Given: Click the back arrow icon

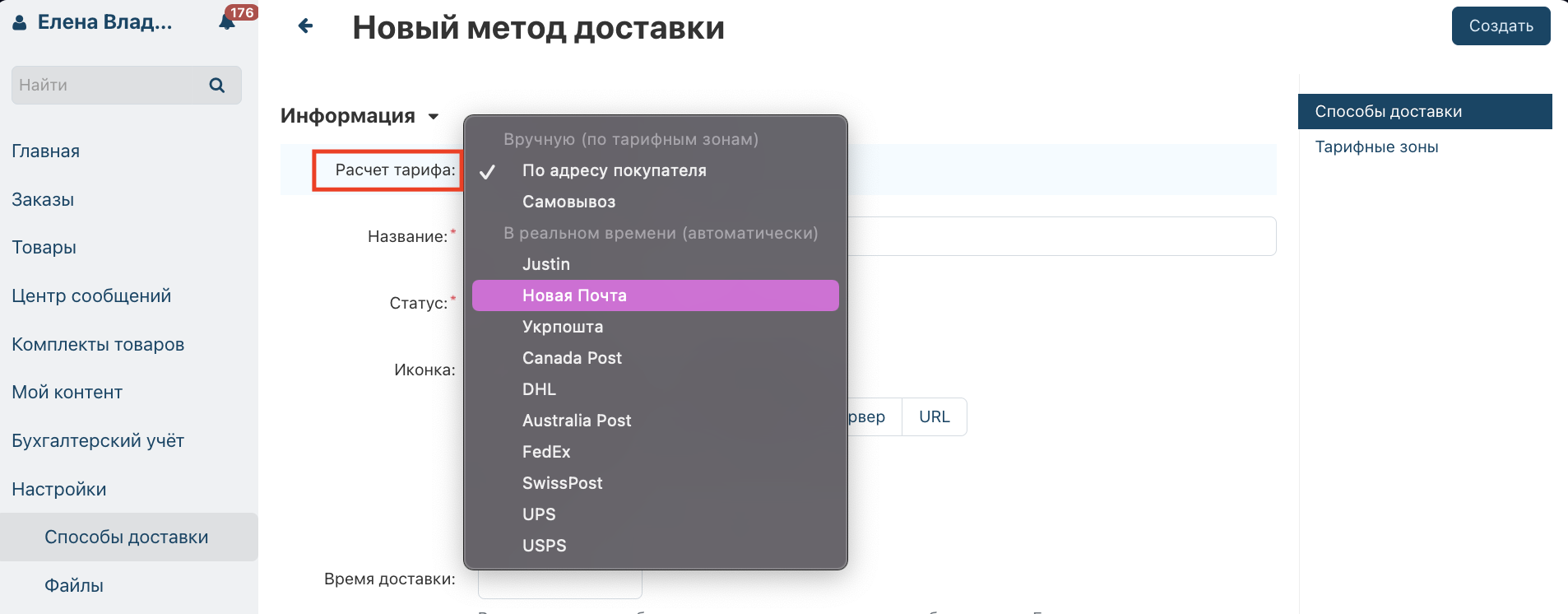Looking at the screenshot, I should (305, 26).
